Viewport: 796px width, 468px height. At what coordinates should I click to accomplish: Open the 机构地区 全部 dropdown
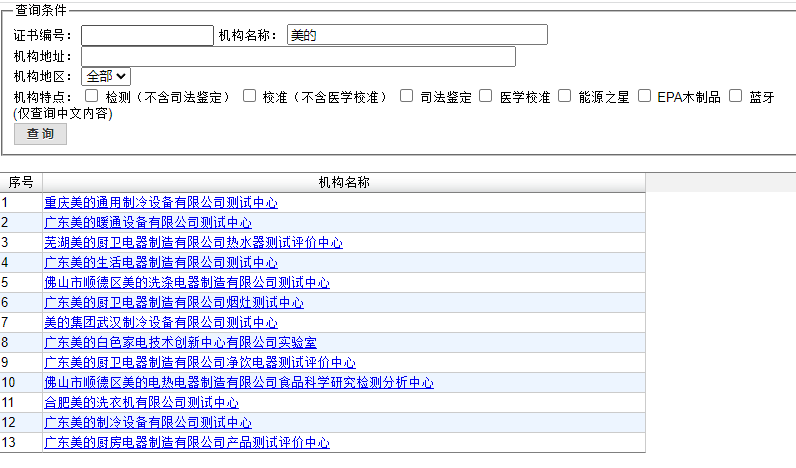click(x=106, y=77)
